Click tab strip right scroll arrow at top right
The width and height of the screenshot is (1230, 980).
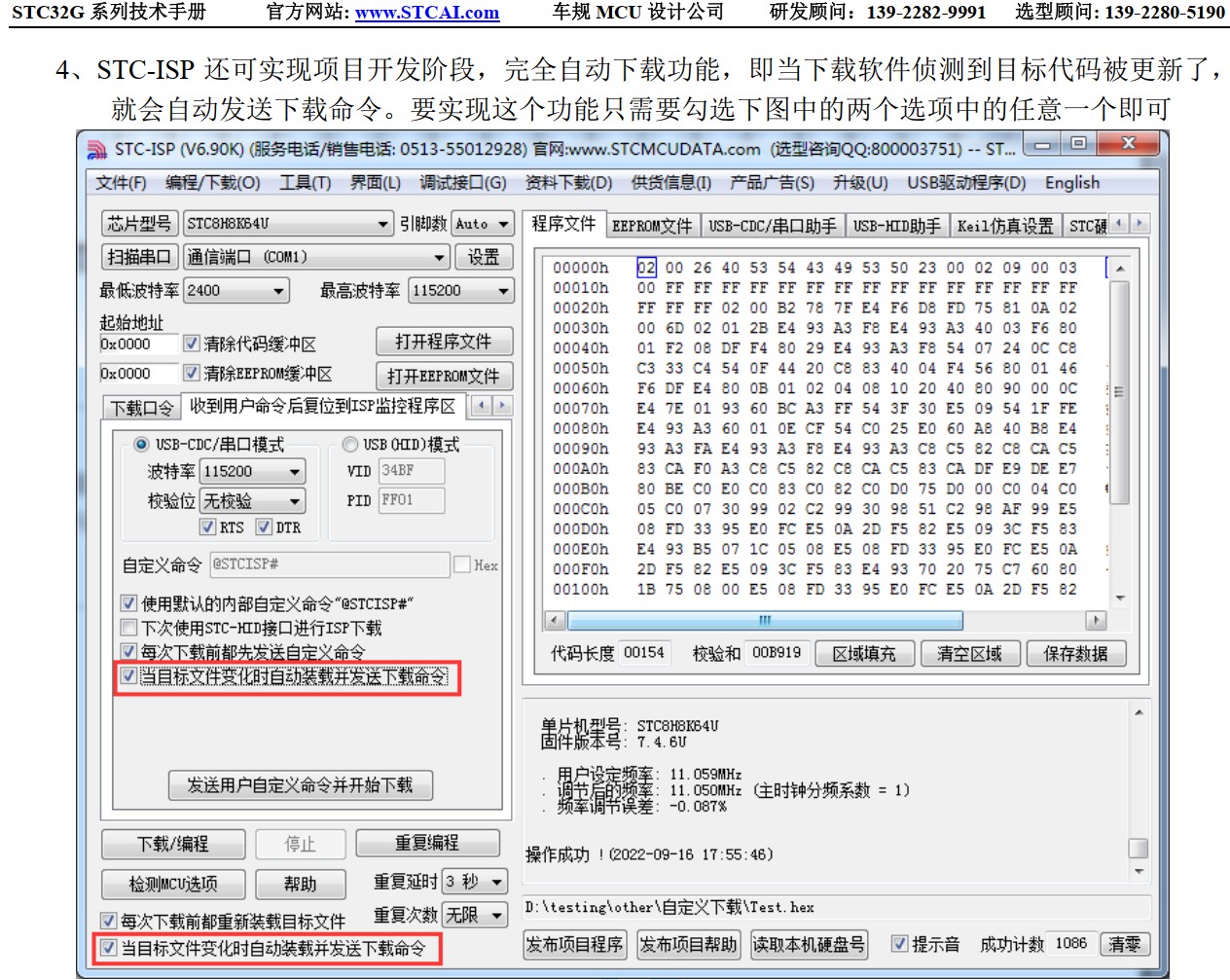click(x=1139, y=224)
